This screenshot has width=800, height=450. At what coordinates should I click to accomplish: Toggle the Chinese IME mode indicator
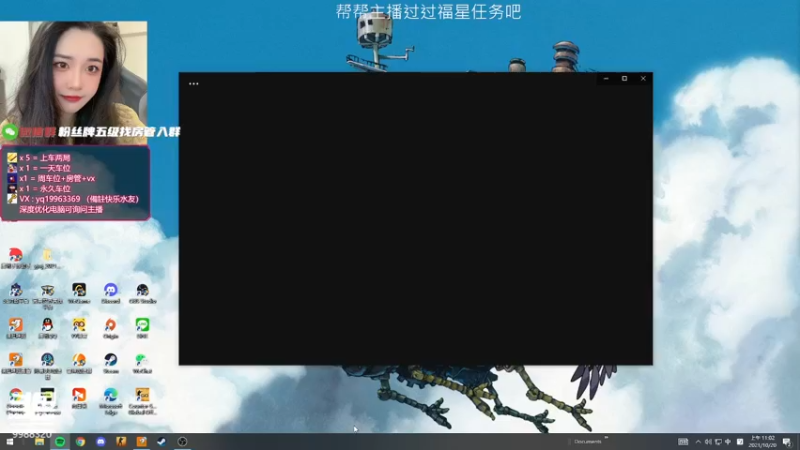[x=728, y=442]
